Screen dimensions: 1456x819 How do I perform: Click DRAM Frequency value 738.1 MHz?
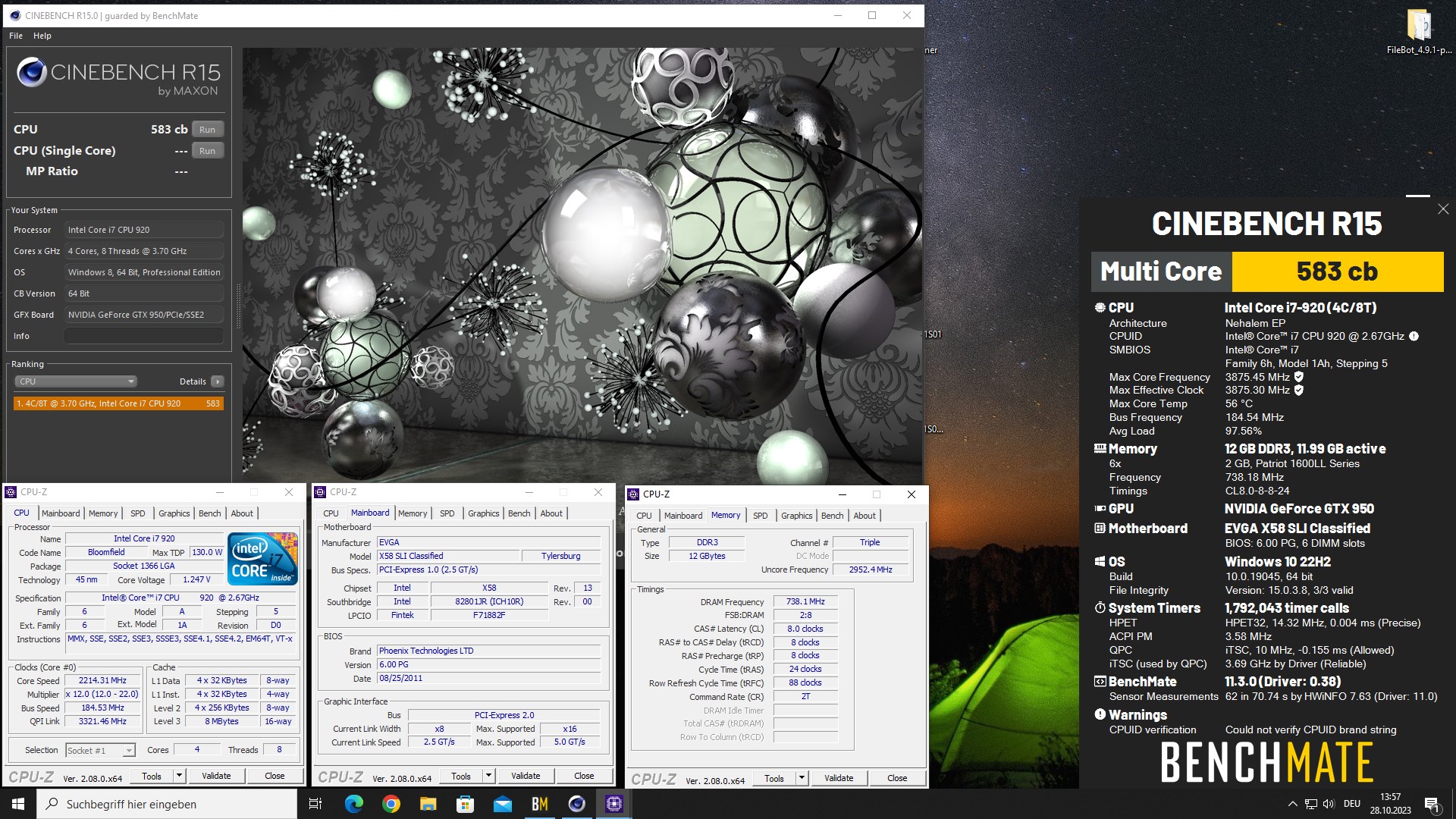tap(805, 601)
